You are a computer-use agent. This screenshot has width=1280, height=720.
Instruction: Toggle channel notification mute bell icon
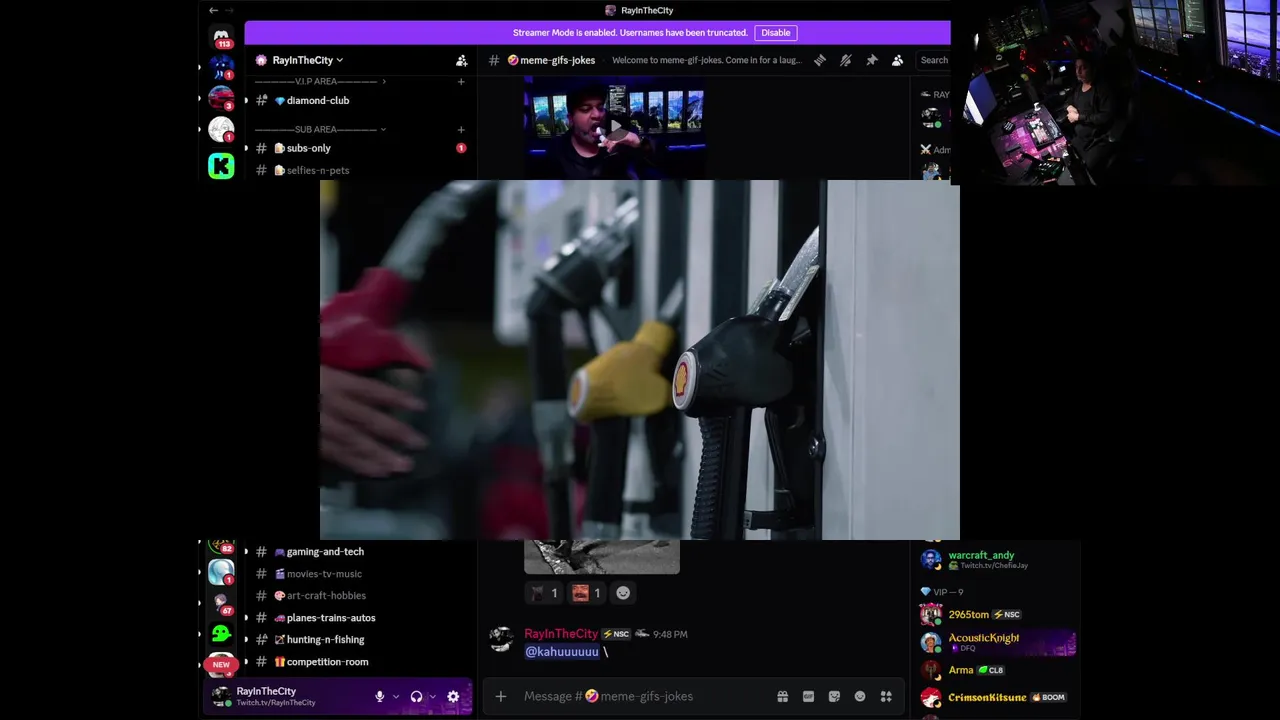click(846, 60)
